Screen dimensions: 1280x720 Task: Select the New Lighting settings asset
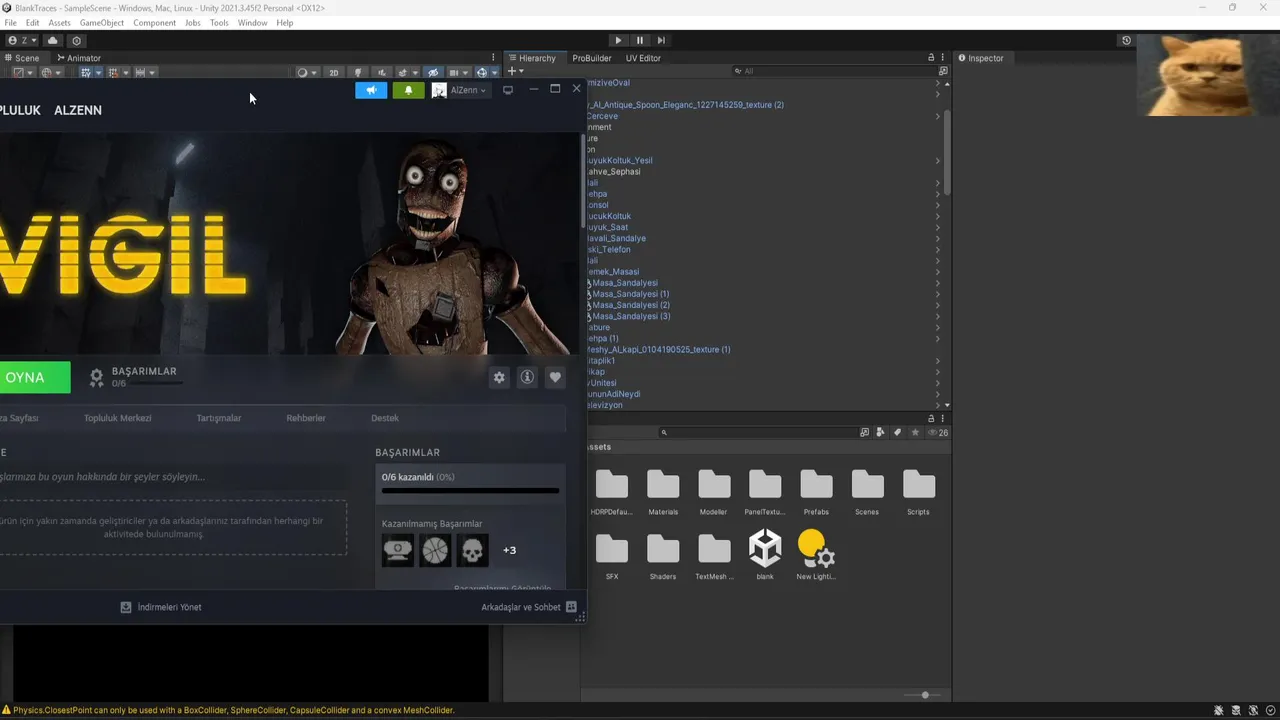coord(816,555)
